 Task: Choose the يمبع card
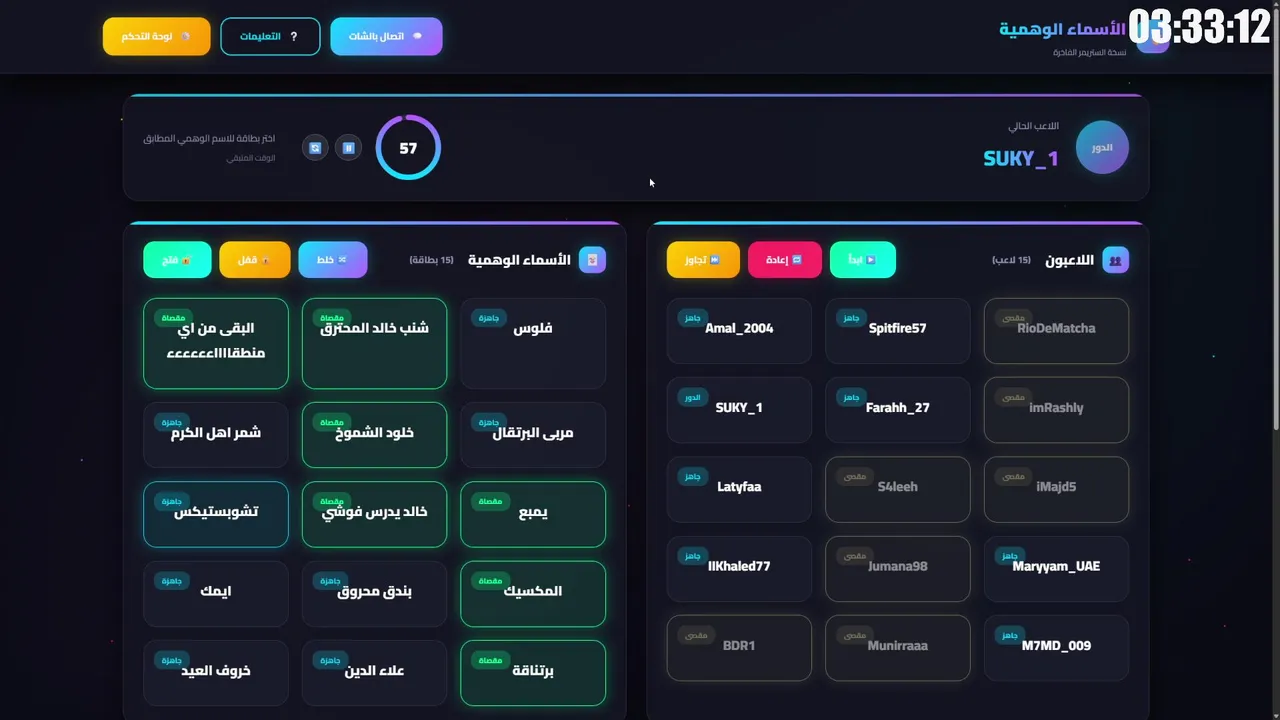tap(533, 514)
